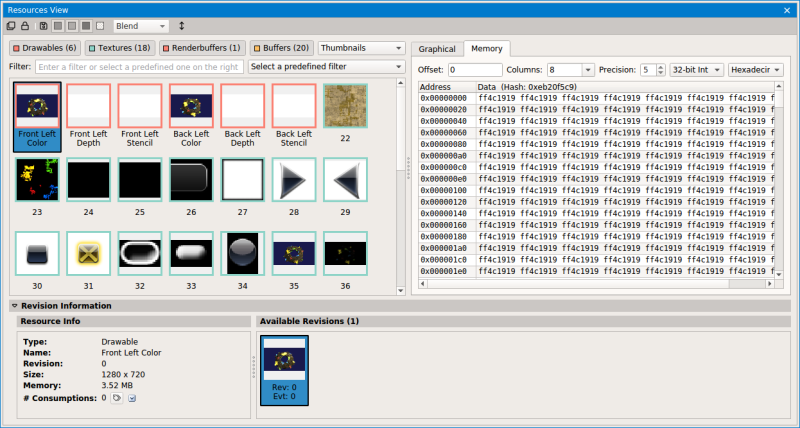800x428 pixels.
Task: Select memory row 0x000000a0
Action: 596,156
